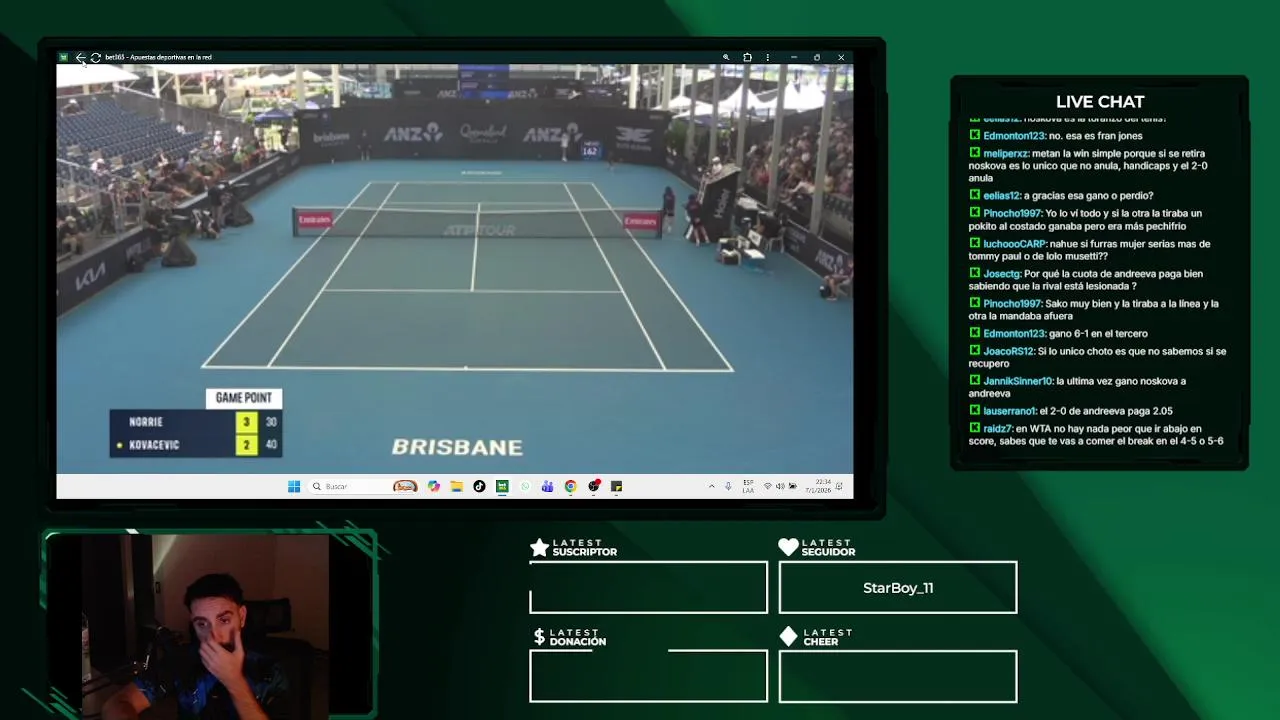
Task: Click raidz7's chat message about WTA
Action: coord(1096,435)
